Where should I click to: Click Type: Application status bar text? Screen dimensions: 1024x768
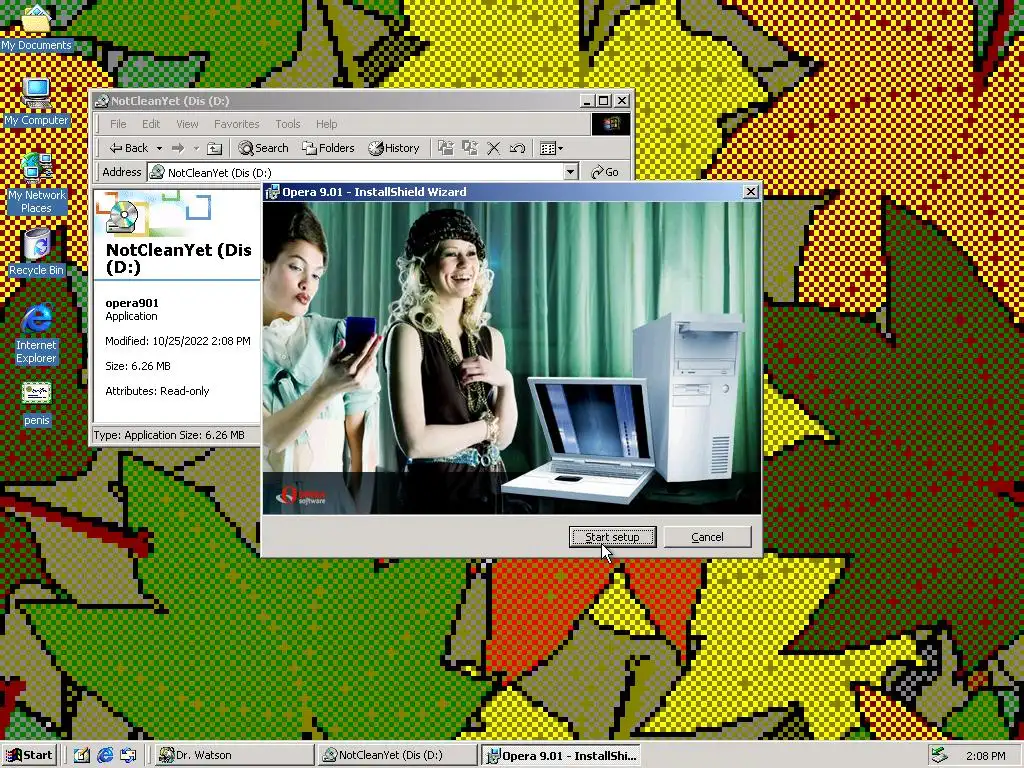[x=168, y=435]
